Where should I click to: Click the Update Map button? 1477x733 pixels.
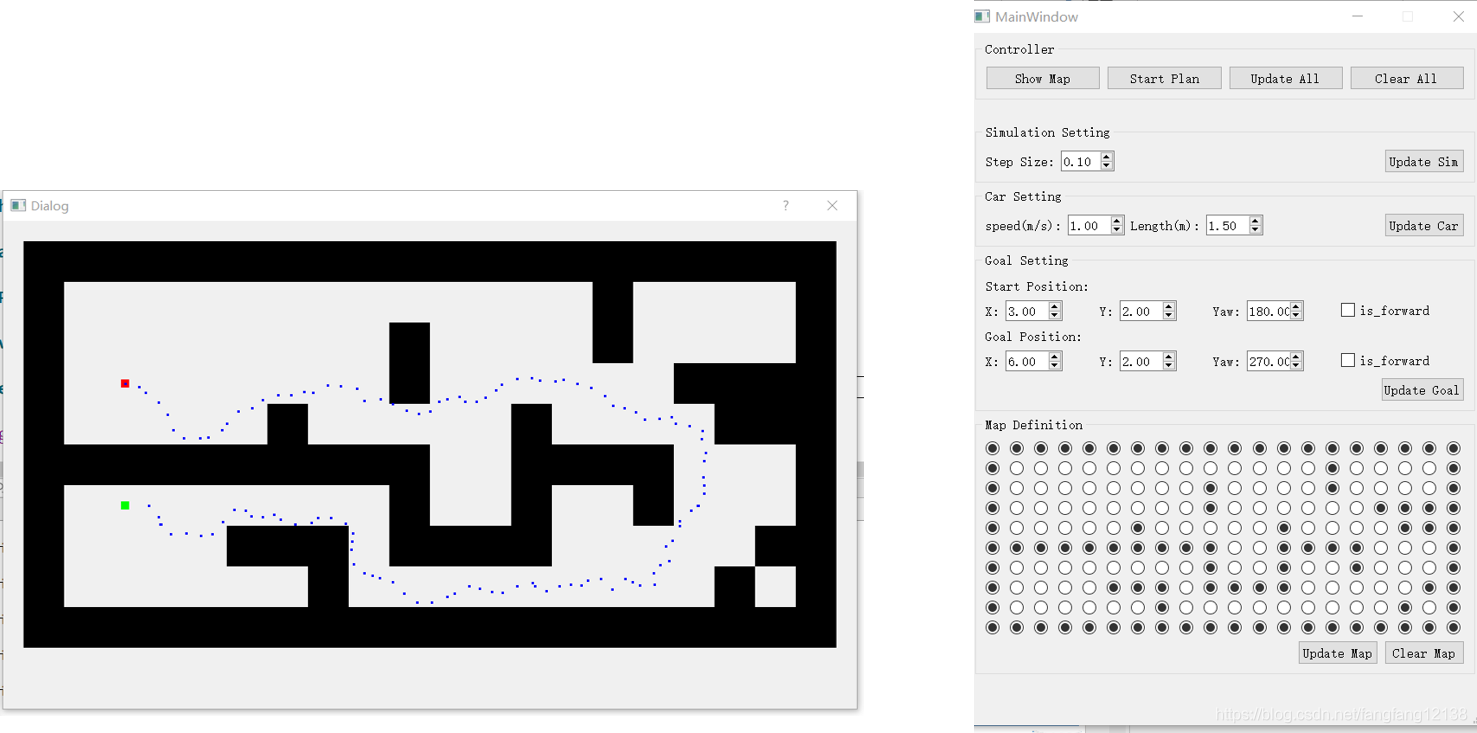(x=1337, y=653)
